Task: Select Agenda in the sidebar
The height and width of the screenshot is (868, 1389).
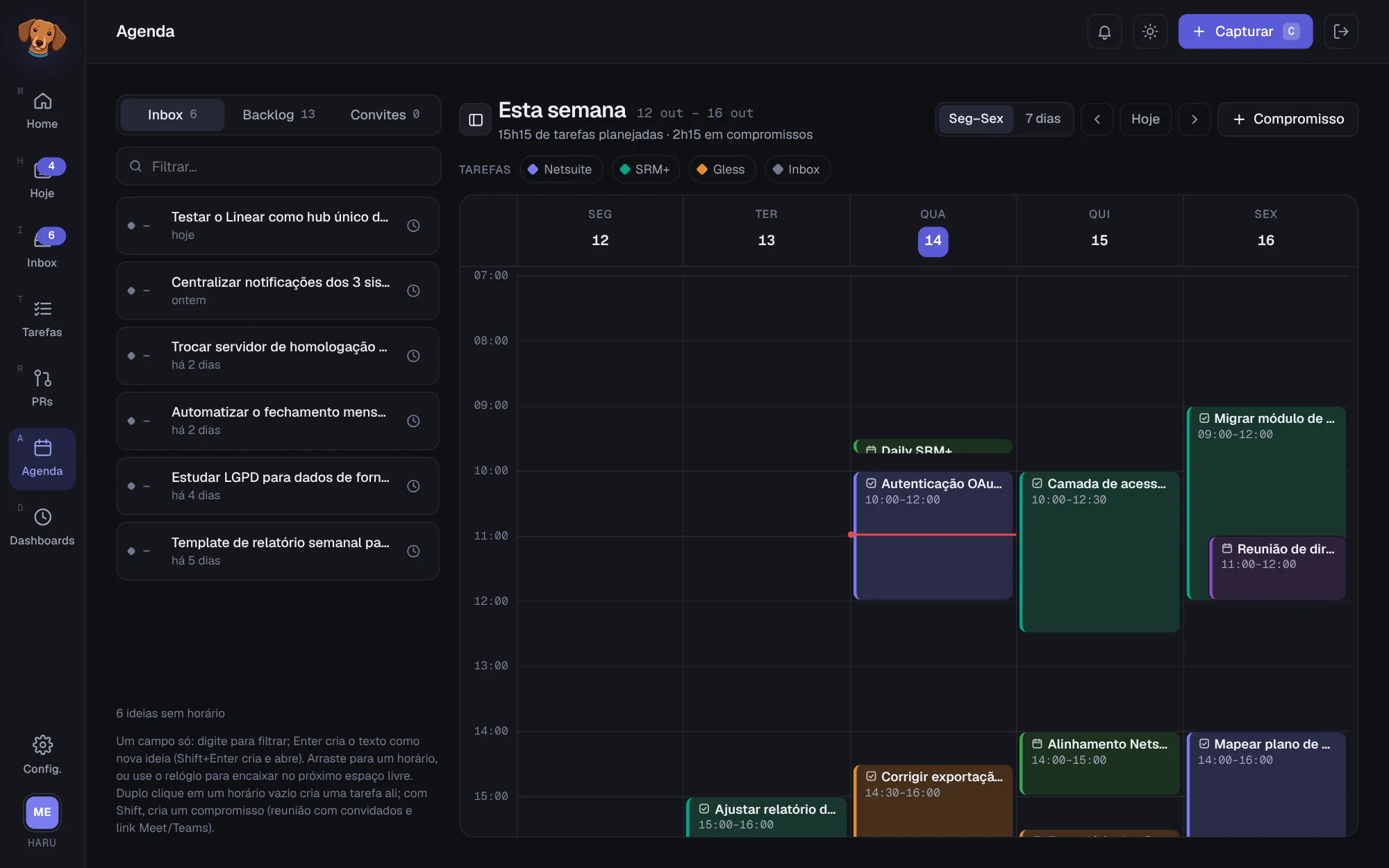Action: 42,458
